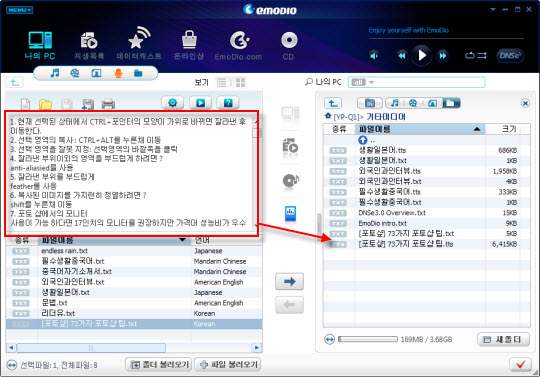Image resolution: width=540 pixels, height=377 pixels.
Task: Open the MENU dropdown at top left
Action: click(19, 10)
